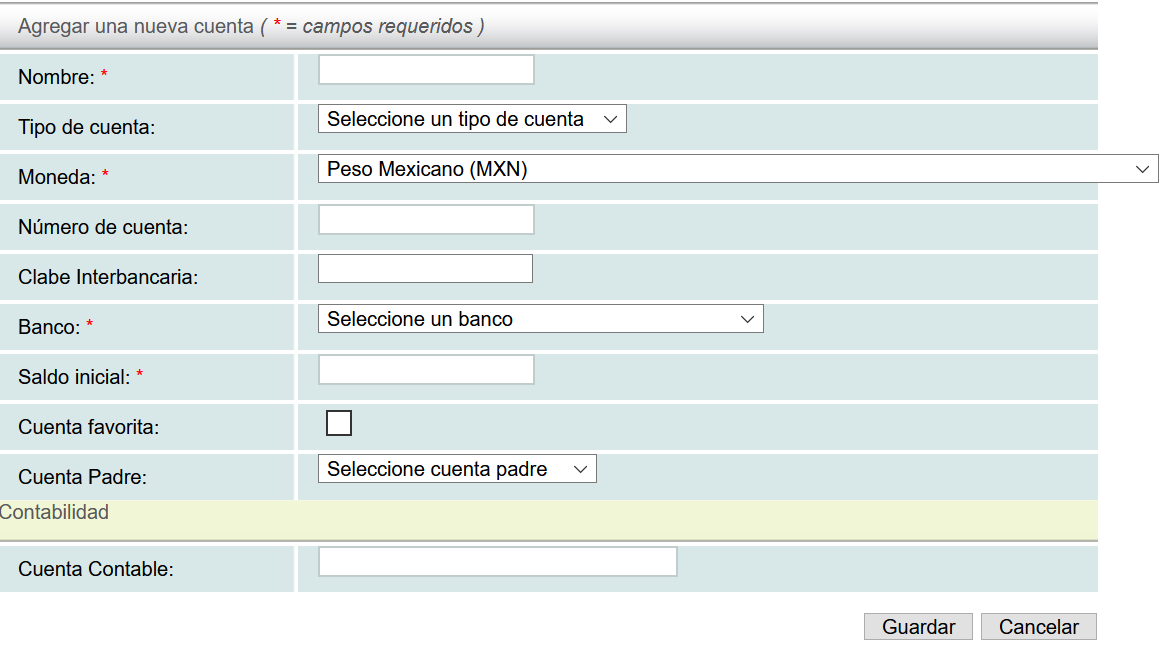Click the 'Tipo de cuenta:' label
Image resolution: width=1164 pixels, height=648 pixels.
click(87, 127)
